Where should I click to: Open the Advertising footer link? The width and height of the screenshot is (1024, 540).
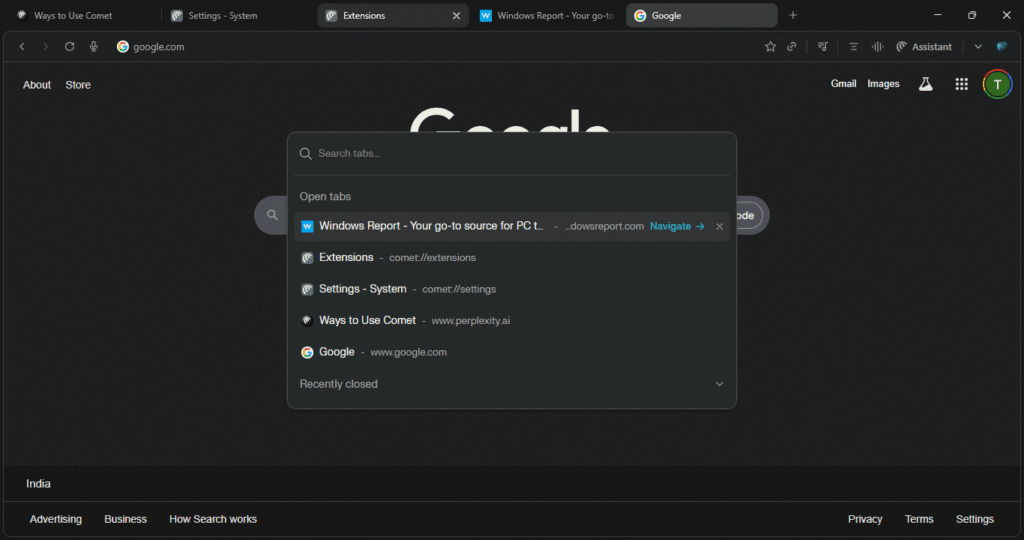pyautogui.click(x=56, y=519)
